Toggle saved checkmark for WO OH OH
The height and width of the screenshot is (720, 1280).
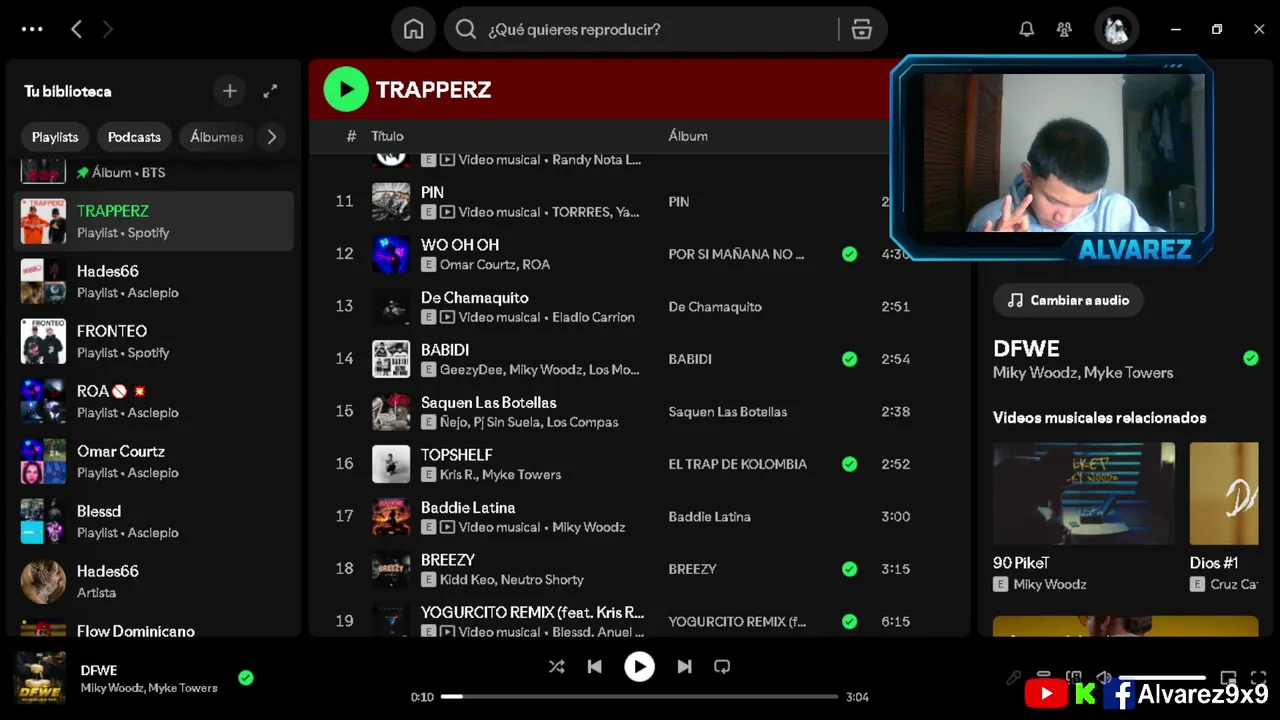849,254
